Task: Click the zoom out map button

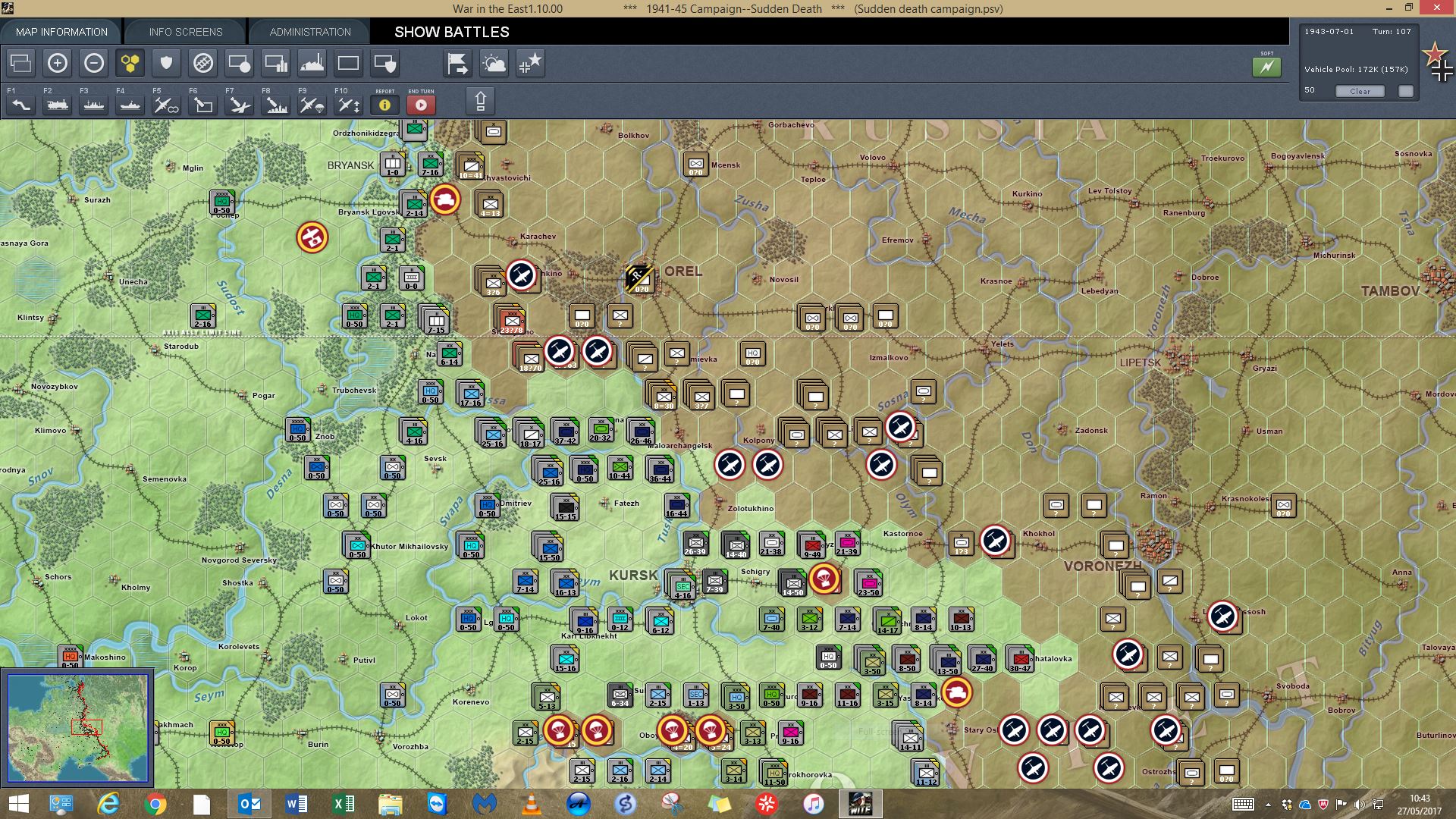Action: [94, 63]
